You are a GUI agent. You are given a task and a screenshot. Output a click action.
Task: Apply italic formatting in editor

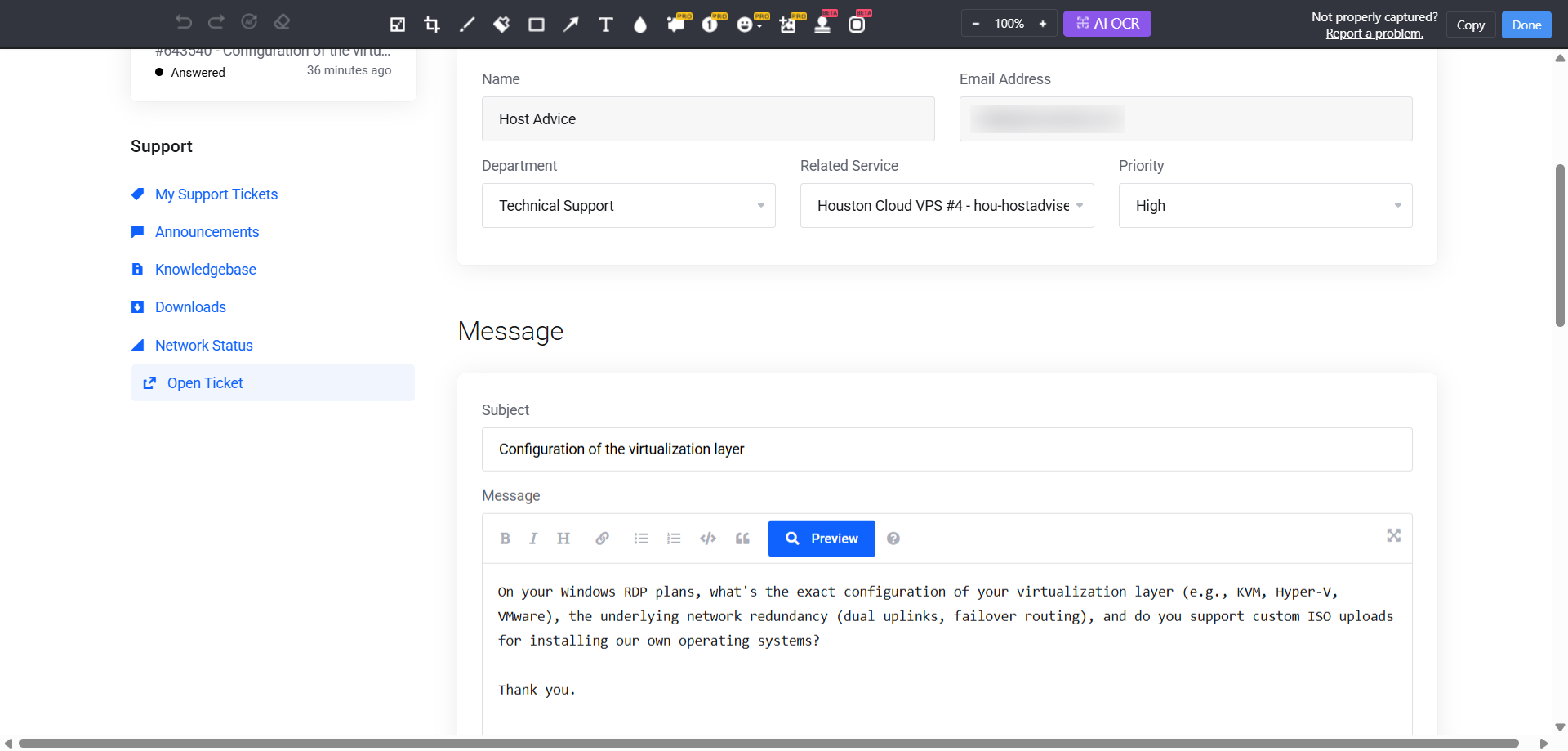[x=533, y=539]
